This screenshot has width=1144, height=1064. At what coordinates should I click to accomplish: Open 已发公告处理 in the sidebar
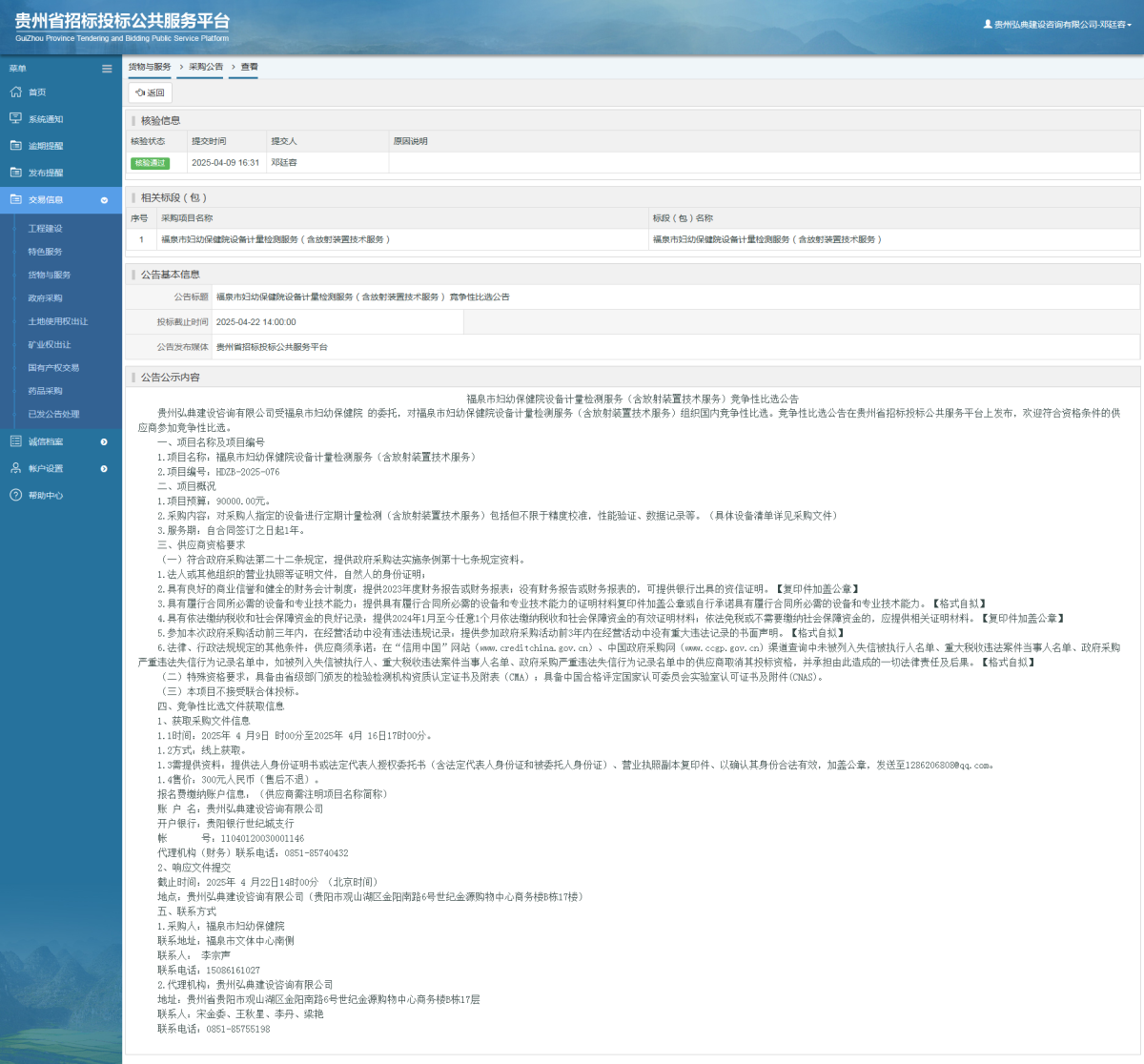(53, 414)
